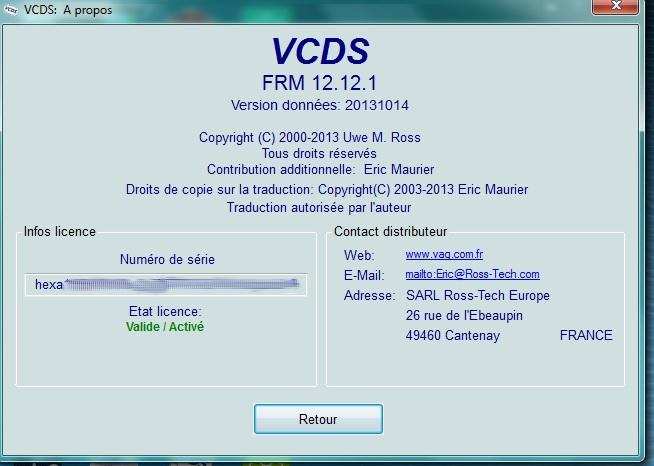This screenshot has height=466, width=654.
Task: Click the Numéro de série label
Action: tap(167, 259)
